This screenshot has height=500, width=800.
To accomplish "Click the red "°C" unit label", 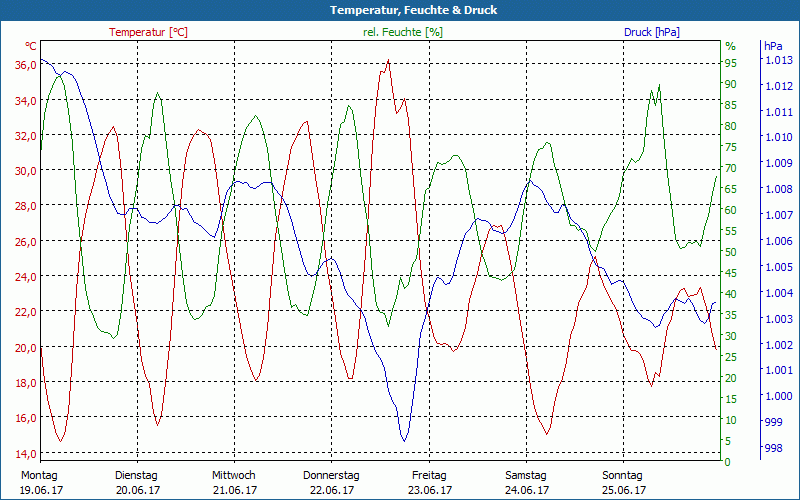I will point(31,46).
